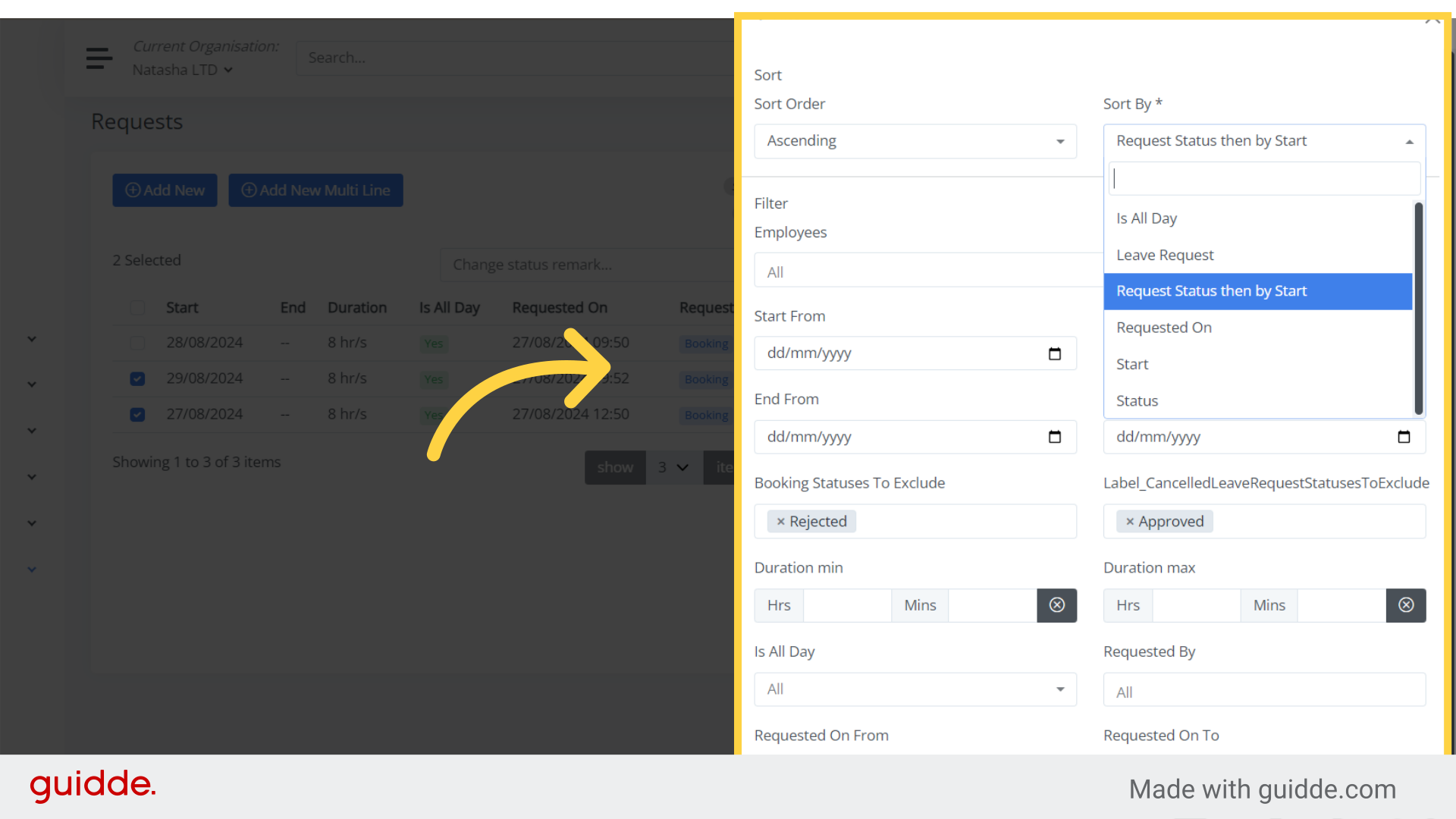
Task: Select the Start sort option
Action: tap(1258, 364)
